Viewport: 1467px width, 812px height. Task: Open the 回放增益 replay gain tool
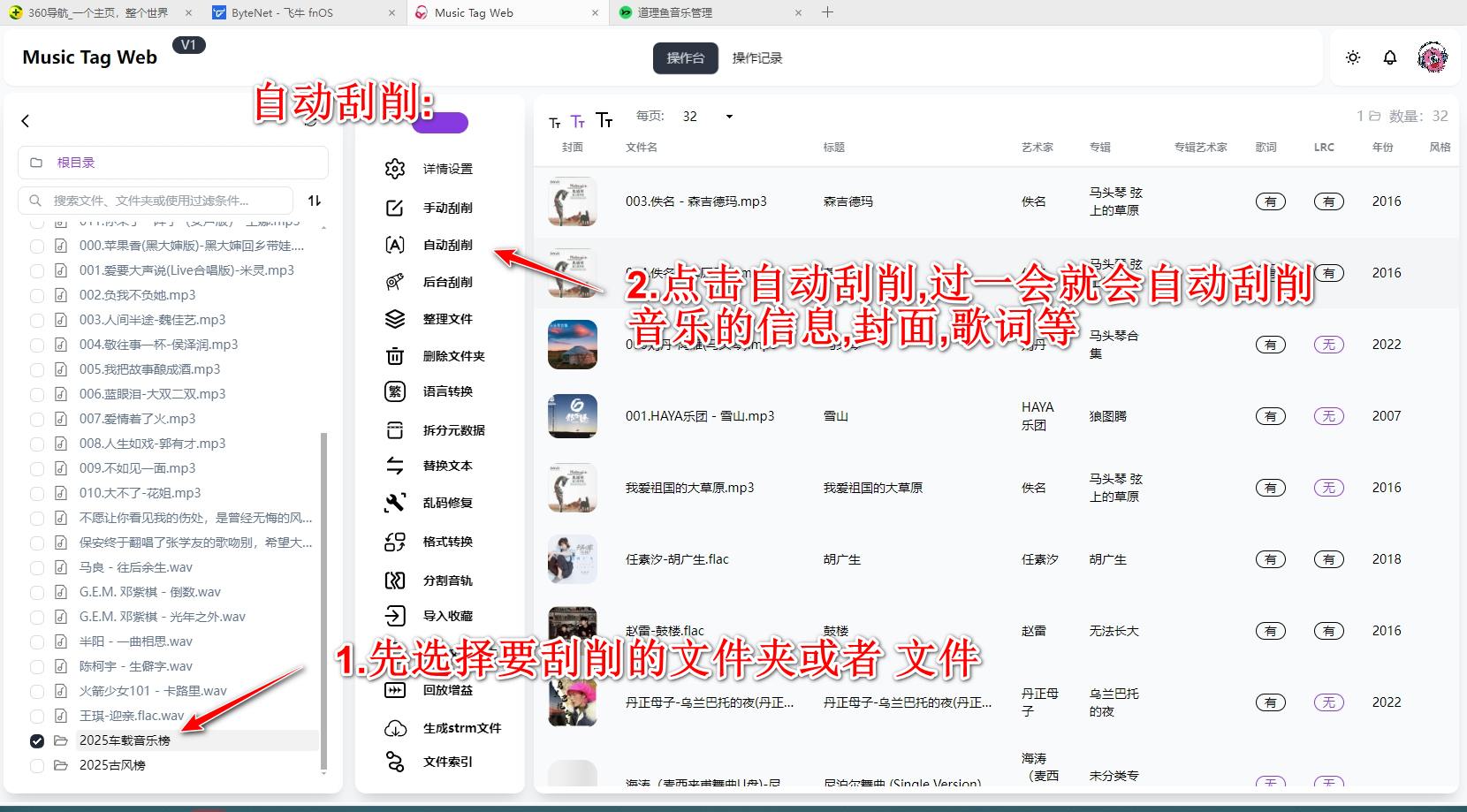click(448, 691)
